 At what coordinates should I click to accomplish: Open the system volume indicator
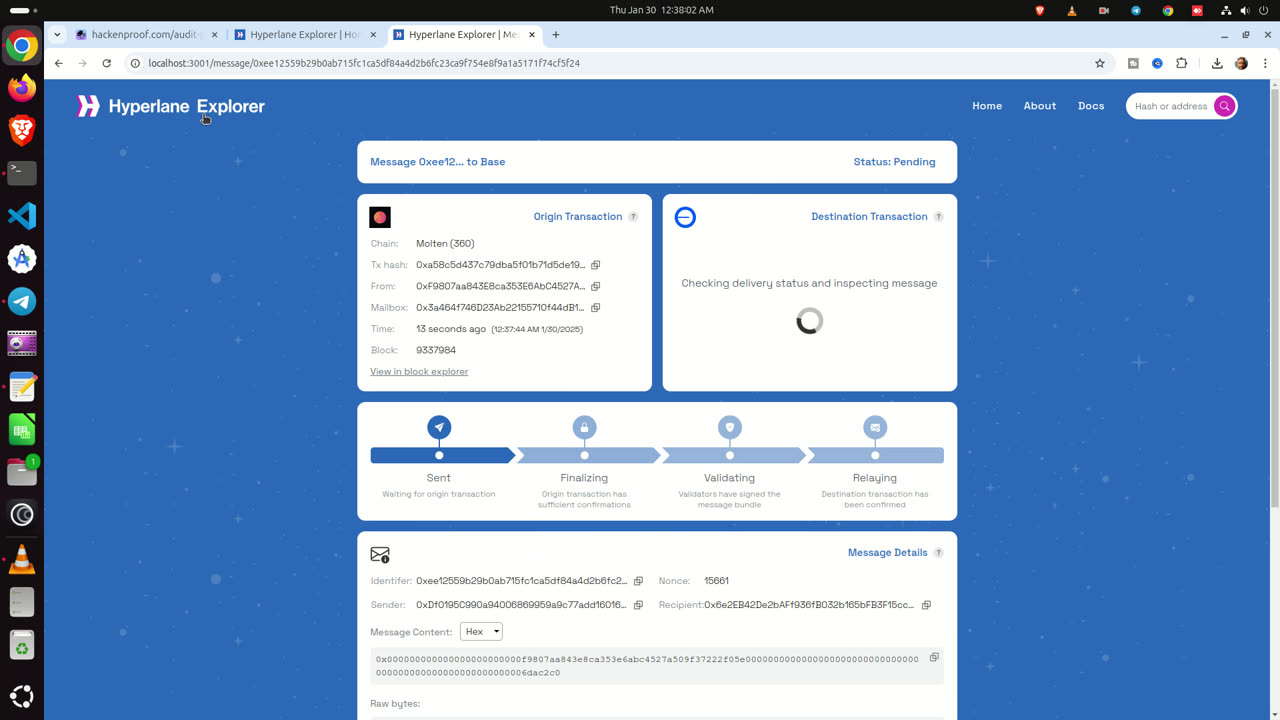pos(1244,10)
